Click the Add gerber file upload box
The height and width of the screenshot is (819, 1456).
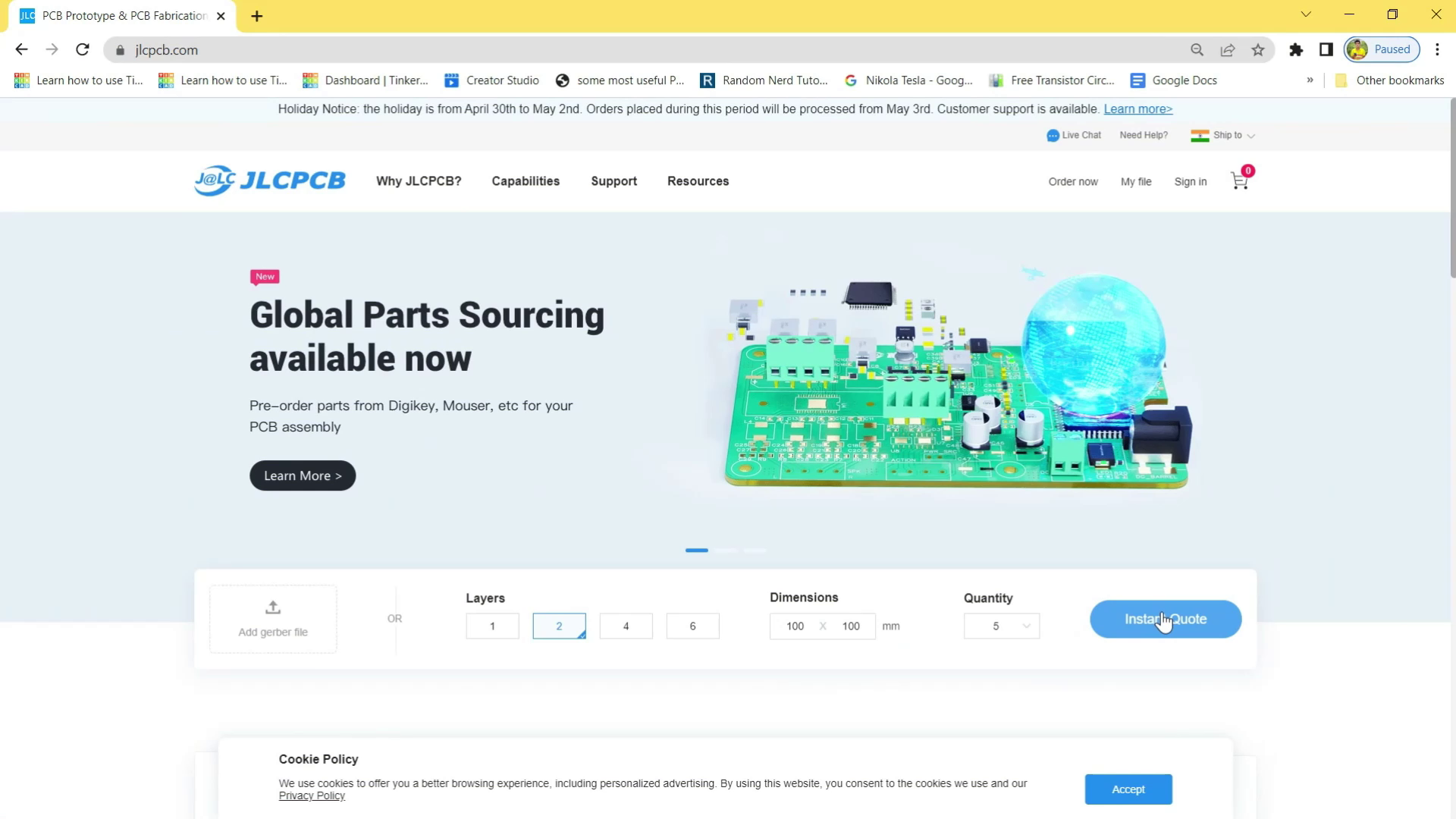pos(273,619)
